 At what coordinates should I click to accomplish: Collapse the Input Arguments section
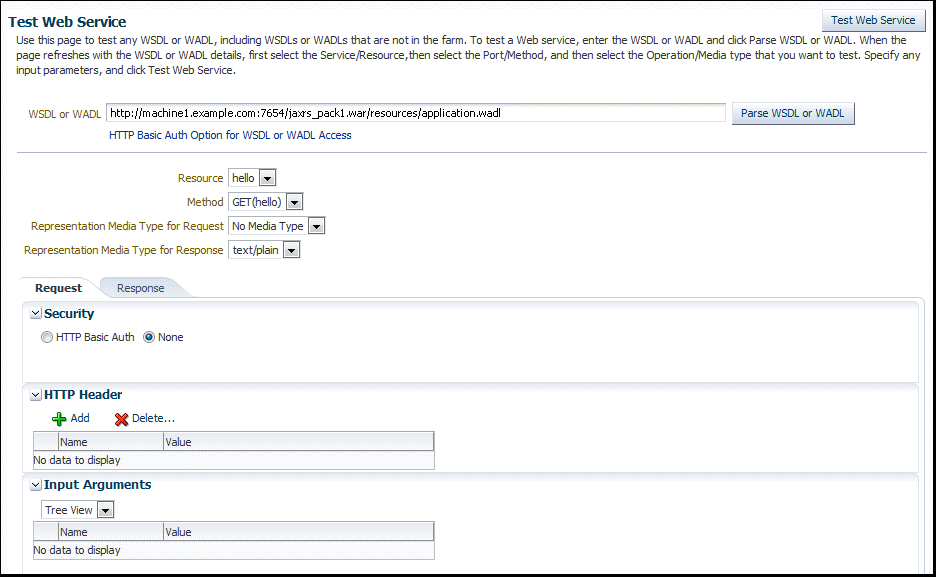point(36,485)
